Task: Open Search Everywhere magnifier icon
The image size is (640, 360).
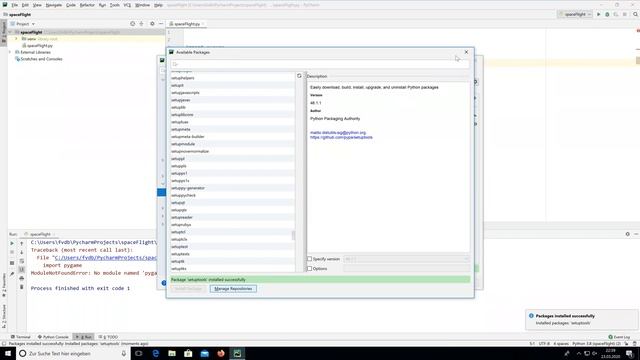Action: [636, 14]
